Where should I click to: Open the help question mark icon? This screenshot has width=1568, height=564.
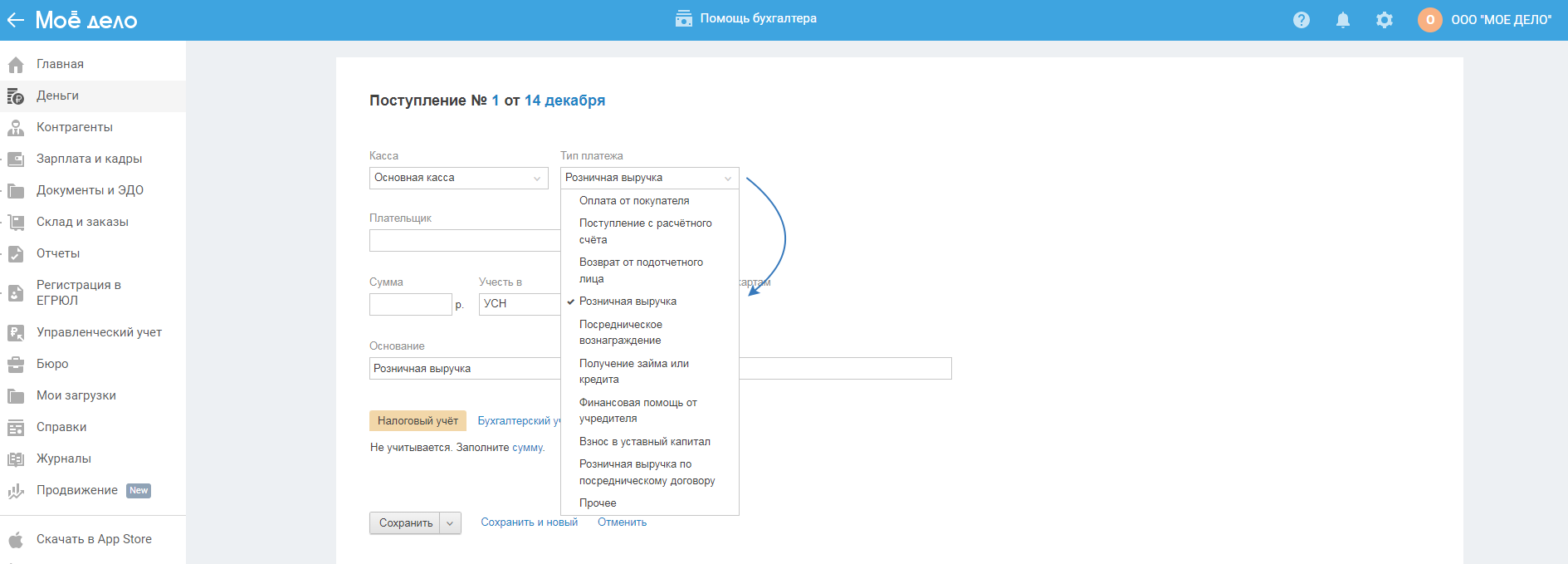tap(1302, 20)
